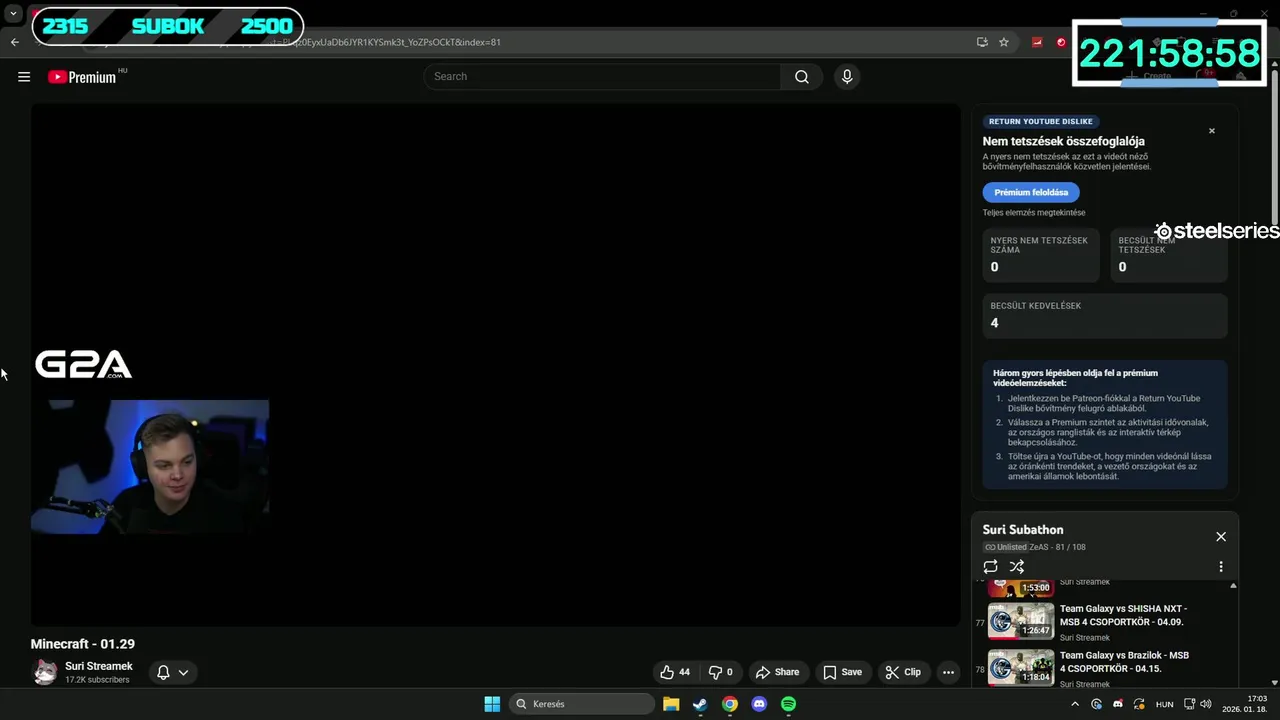Open Discord from the taskbar
Image resolution: width=1280 pixels, height=720 pixels.
(x=759, y=704)
